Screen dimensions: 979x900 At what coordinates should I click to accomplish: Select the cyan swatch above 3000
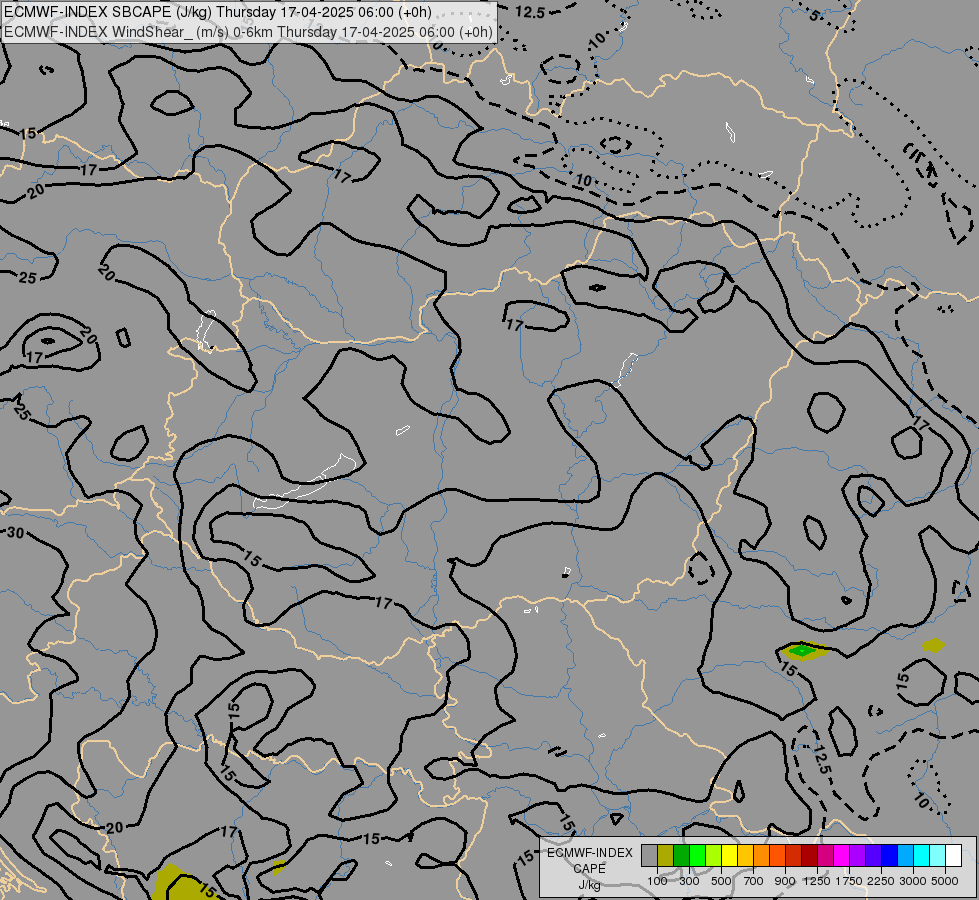point(921,855)
